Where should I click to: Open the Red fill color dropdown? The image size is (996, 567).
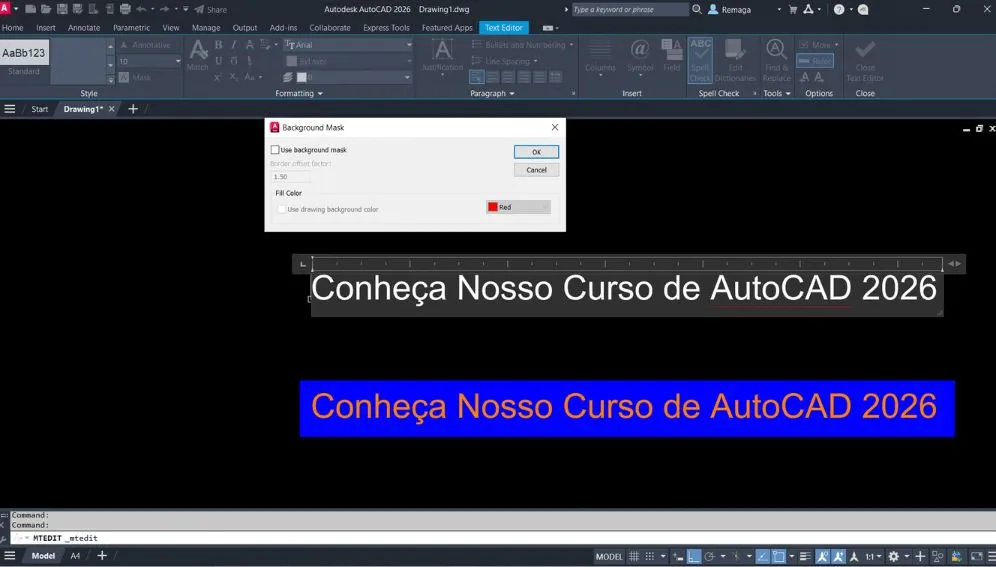click(x=518, y=207)
